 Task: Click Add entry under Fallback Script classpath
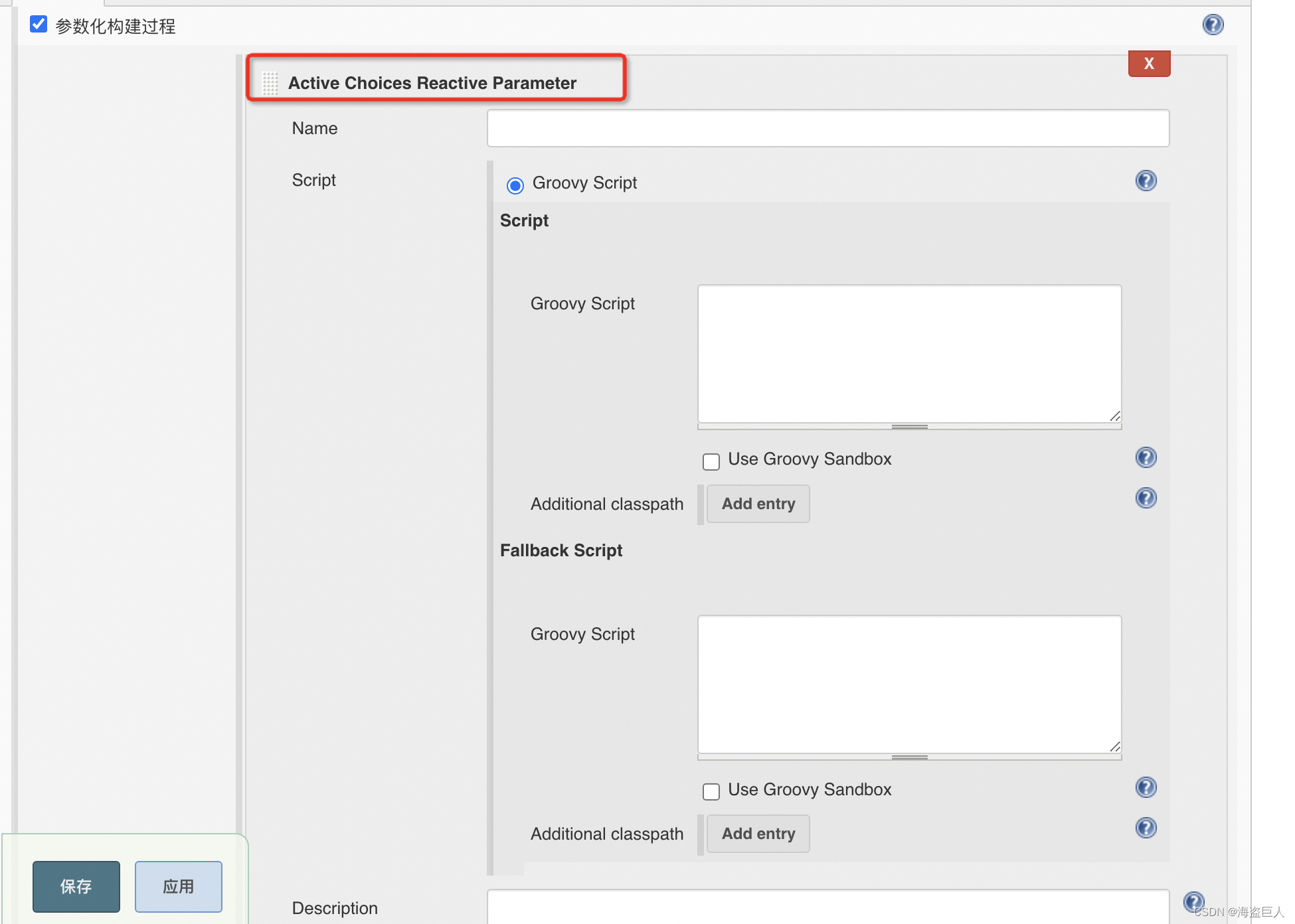(758, 834)
